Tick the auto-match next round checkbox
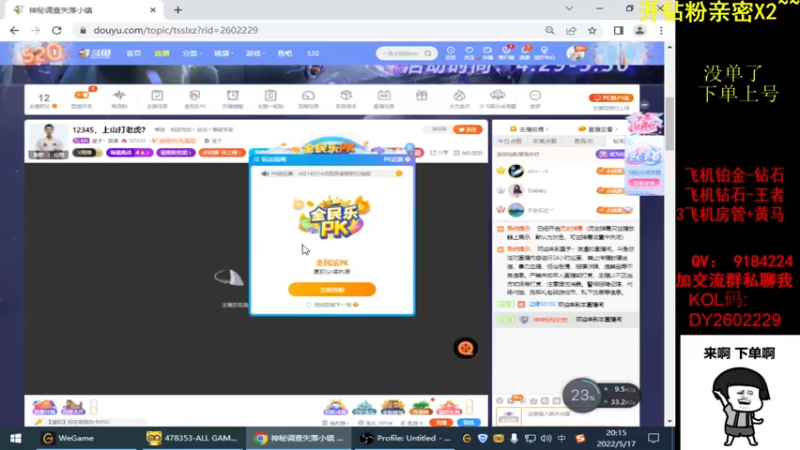800x450 pixels. click(309, 305)
